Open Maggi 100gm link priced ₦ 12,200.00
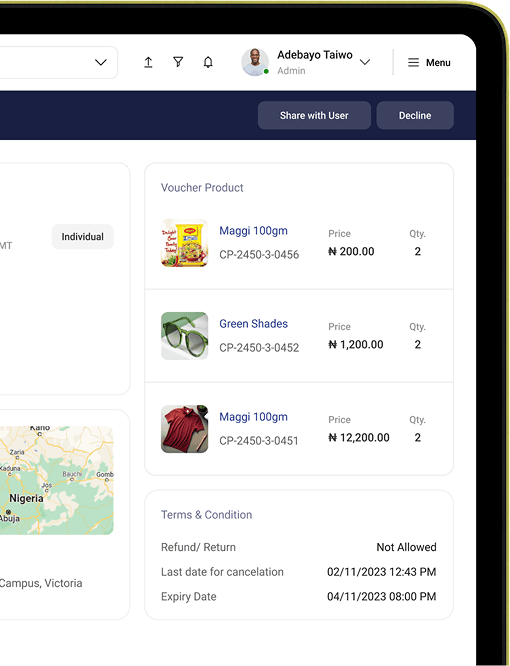The image size is (510, 666). pos(254,417)
